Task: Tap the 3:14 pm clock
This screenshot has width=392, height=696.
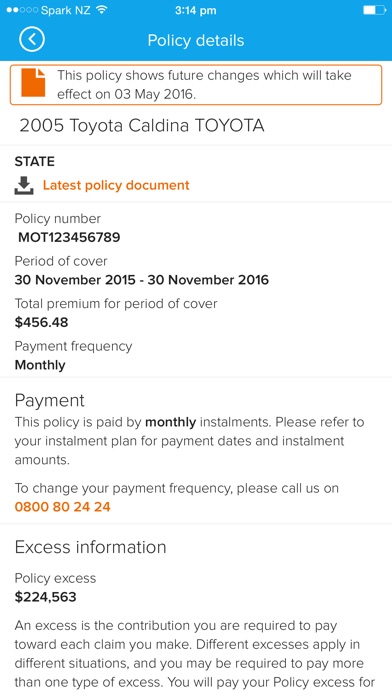Action: (195, 10)
